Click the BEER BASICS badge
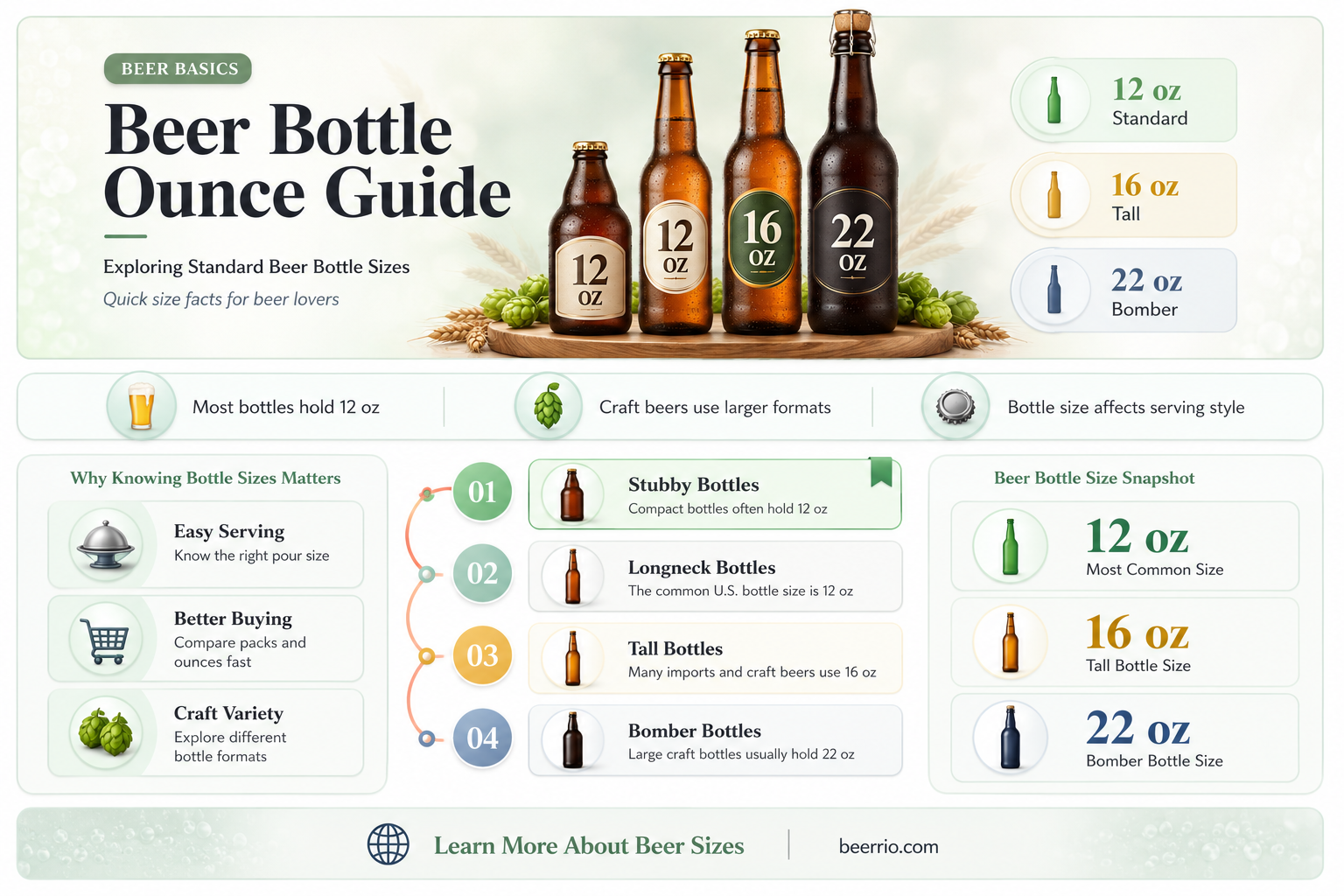This screenshot has height=896, width=1344. pyautogui.click(x=178, y=68)
